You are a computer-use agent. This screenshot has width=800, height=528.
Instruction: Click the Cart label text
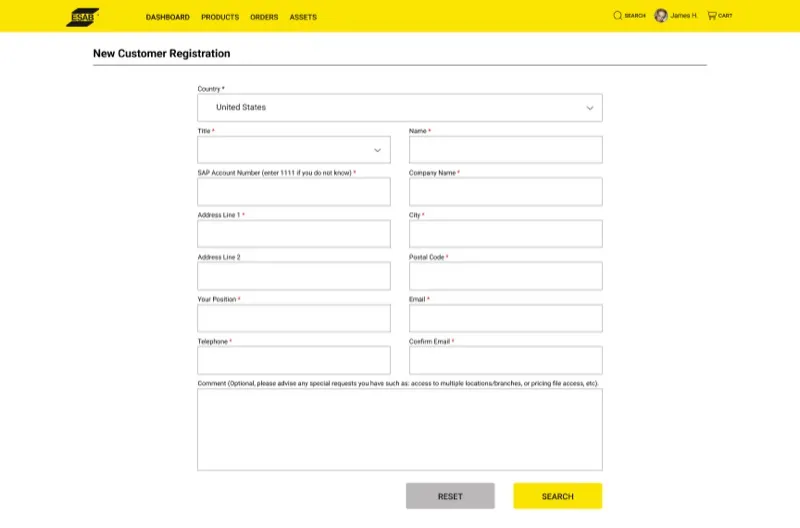coord(725,16)
